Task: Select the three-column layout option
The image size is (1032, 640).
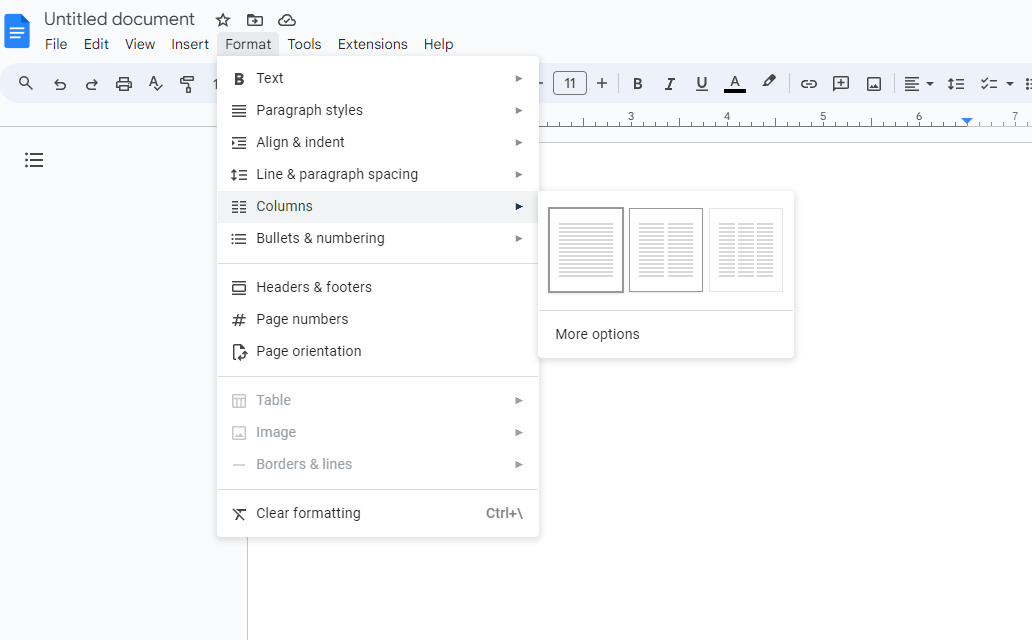Action: coord(745,250)
